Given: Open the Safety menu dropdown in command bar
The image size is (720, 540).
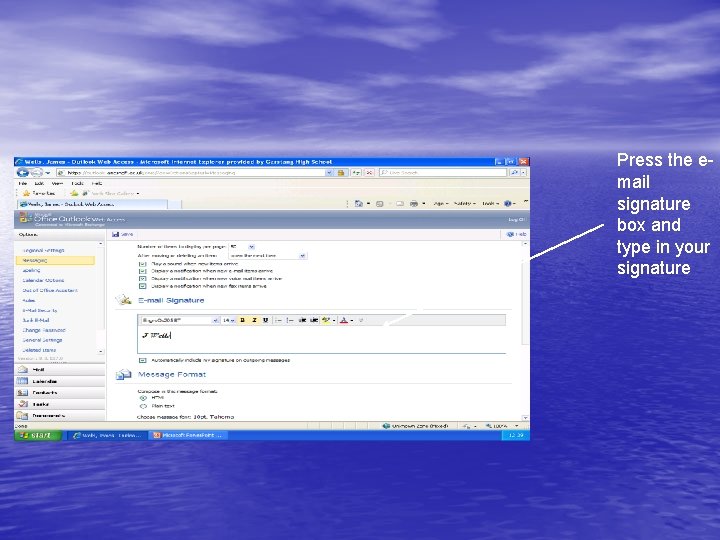Looking at the screenshot, I should click(464, 203).
